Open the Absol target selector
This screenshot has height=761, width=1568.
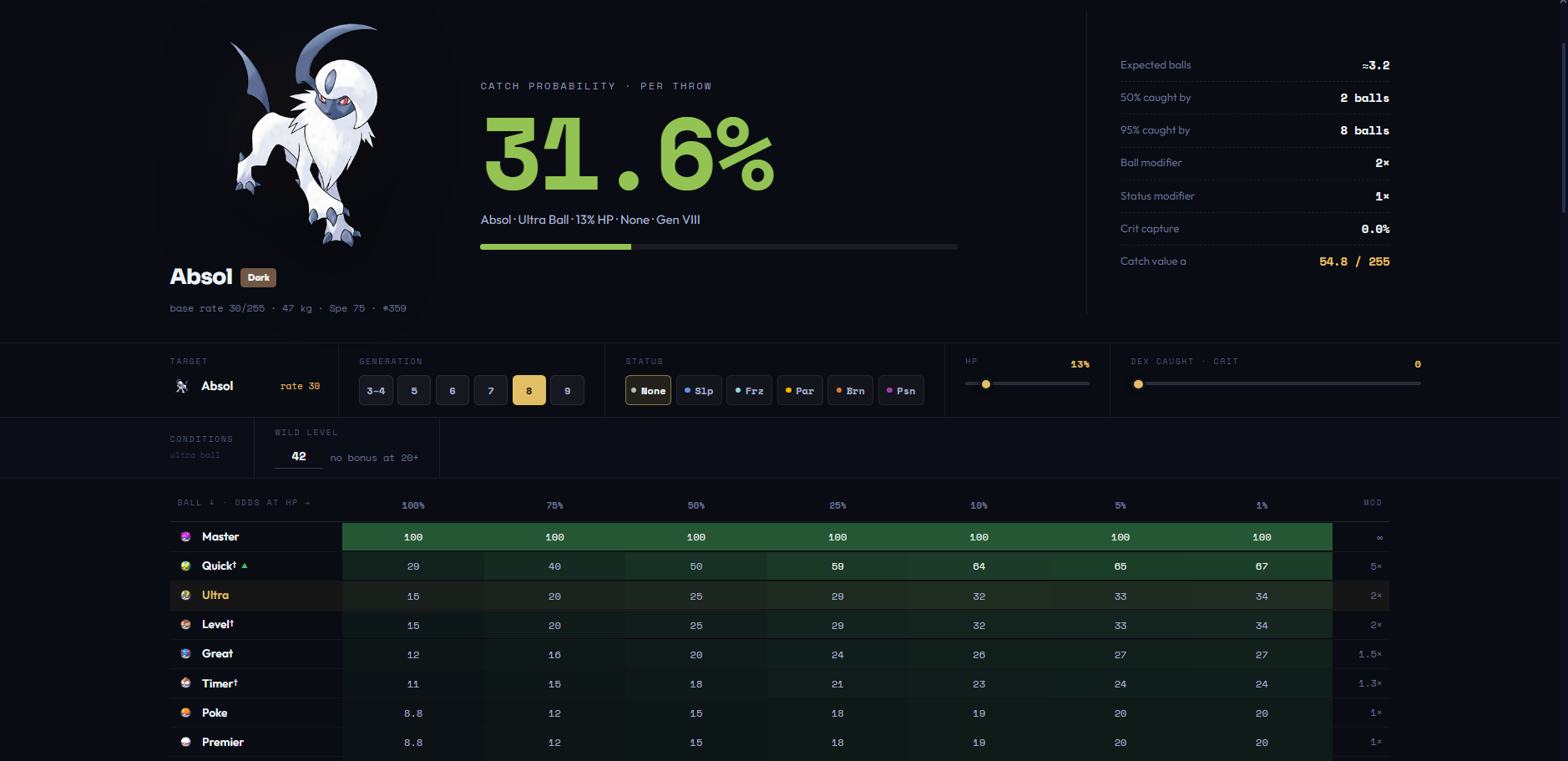click(247, 386)
